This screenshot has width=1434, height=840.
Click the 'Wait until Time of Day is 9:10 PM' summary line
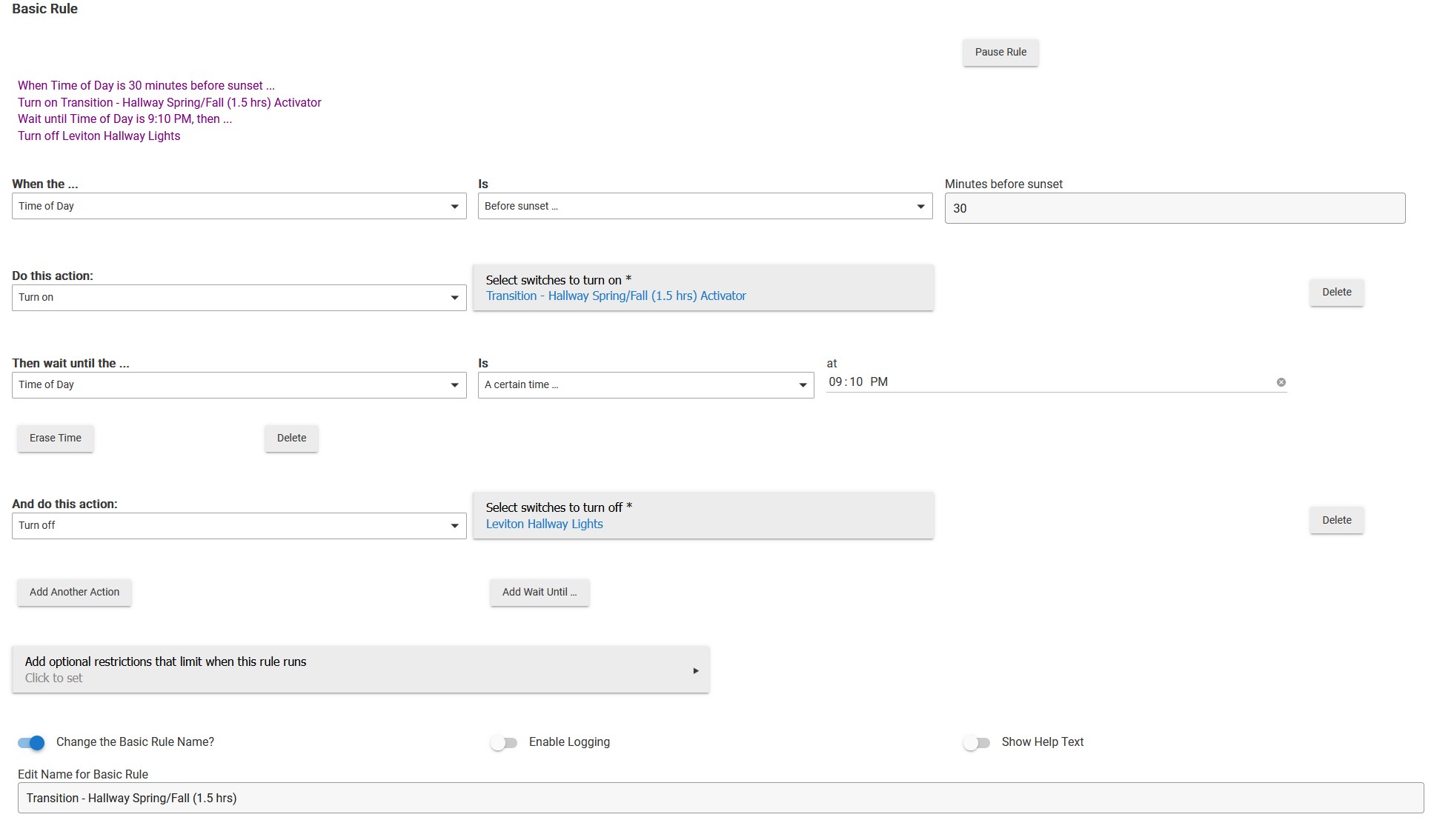[125, 119]
